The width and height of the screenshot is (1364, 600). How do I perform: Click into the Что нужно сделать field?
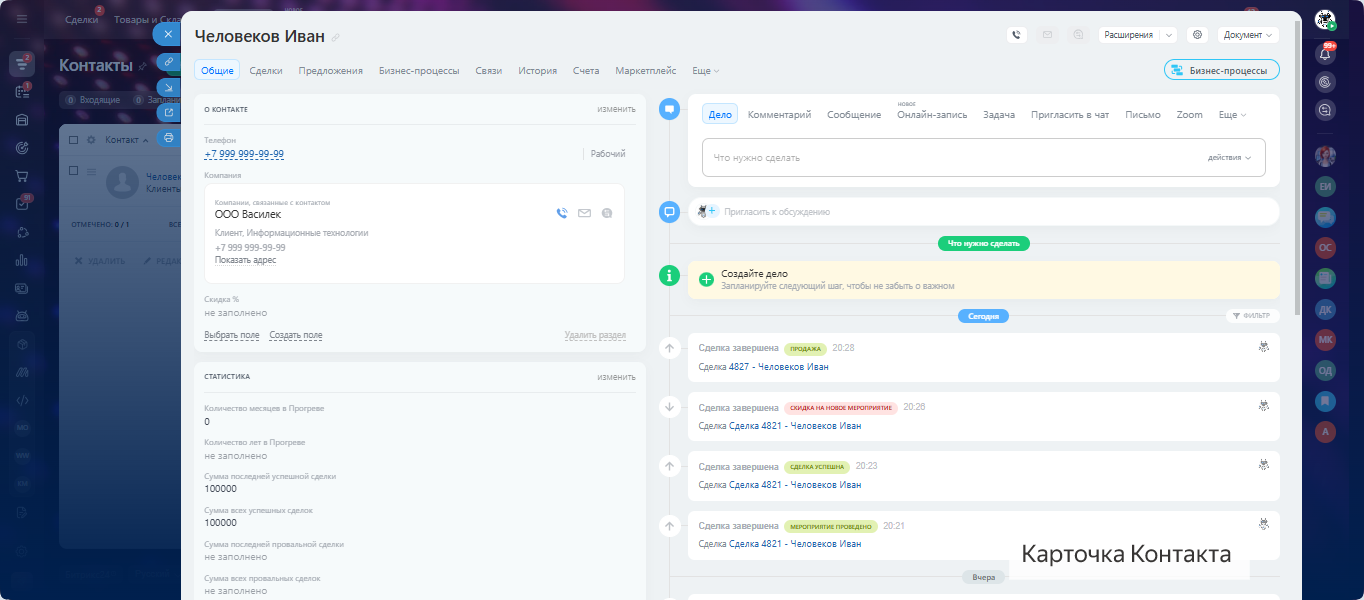950,158
